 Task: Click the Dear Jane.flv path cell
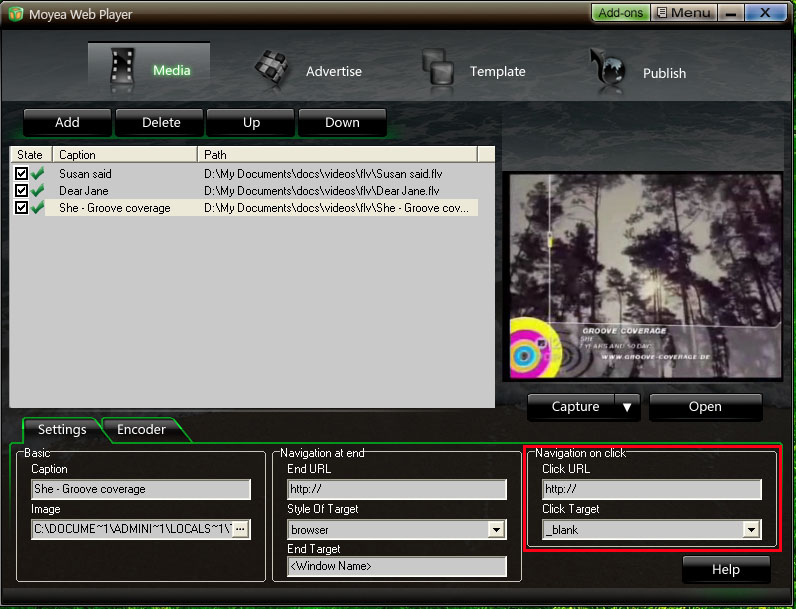point(322,191)
